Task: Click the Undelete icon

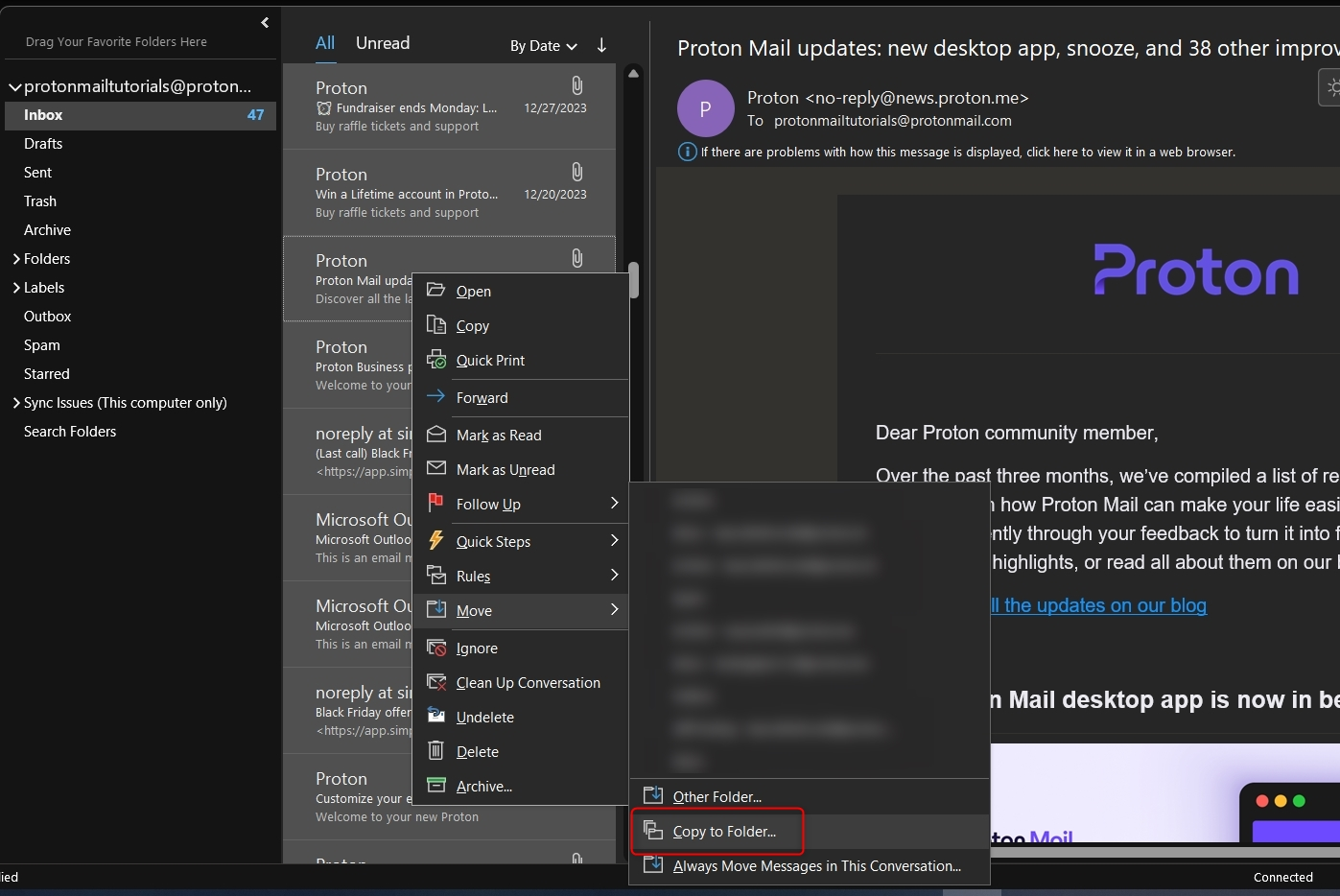Action: coord(435,716)
